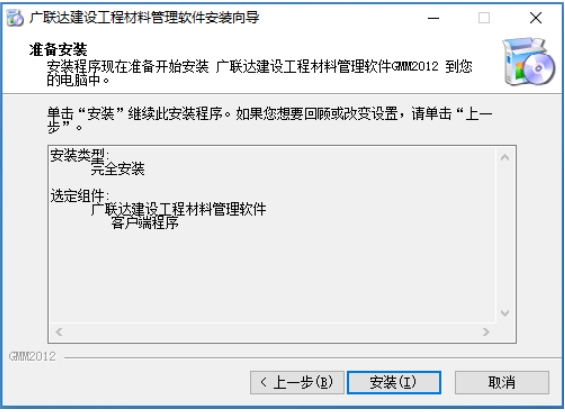Viewport: 565px width, 412px height.
Task: Click the scroll left arrow in summary box
Action: click(59, 332)
